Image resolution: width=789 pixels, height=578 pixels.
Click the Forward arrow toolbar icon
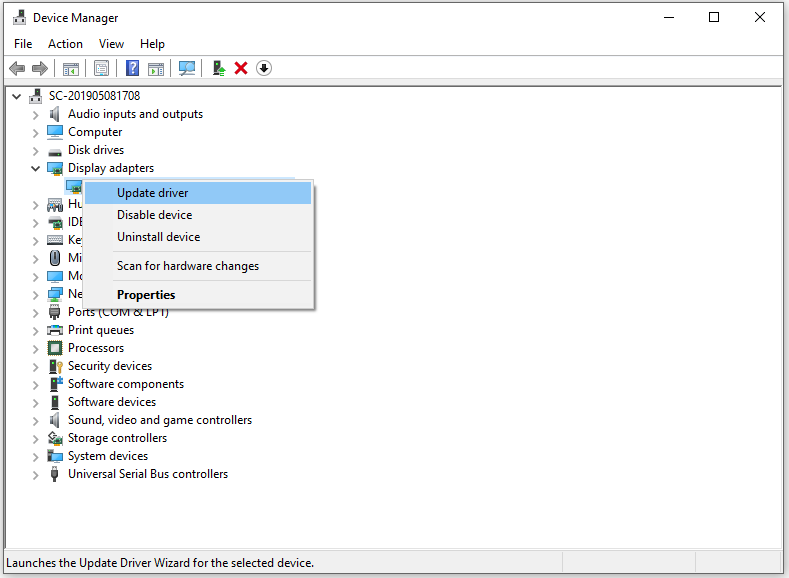[x=40, y=68]
